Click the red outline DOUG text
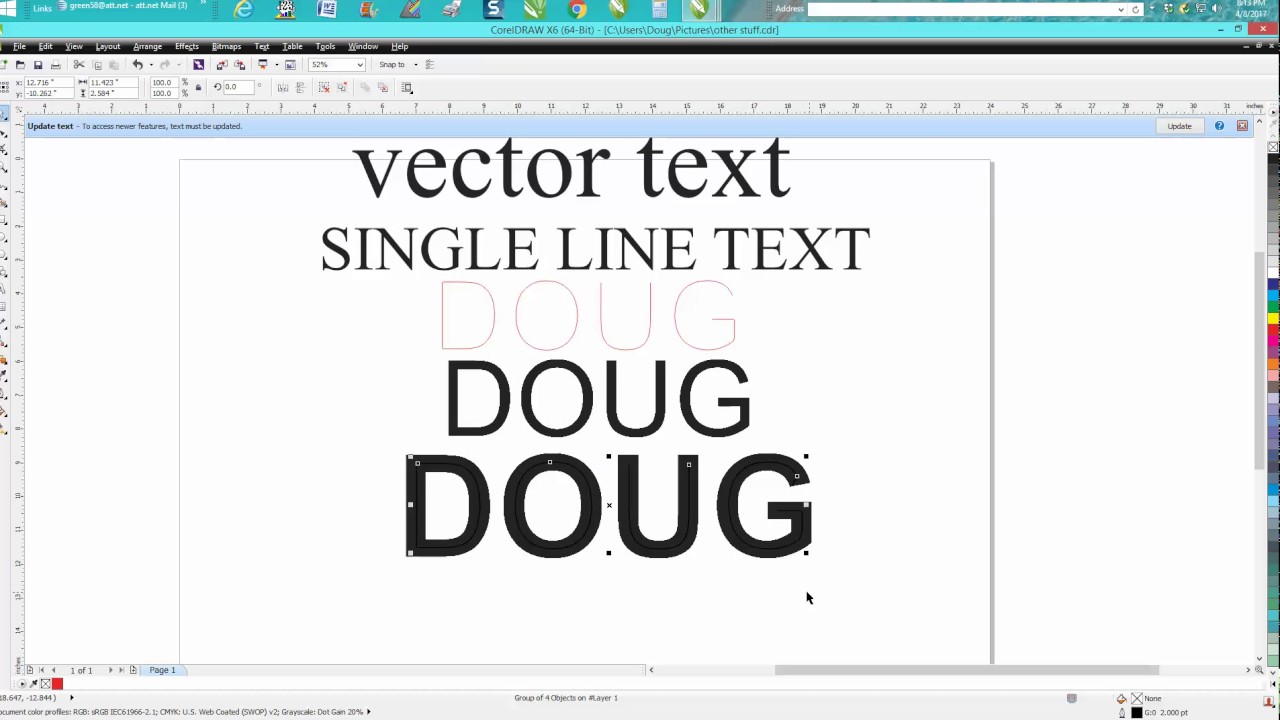 point(588,316)
